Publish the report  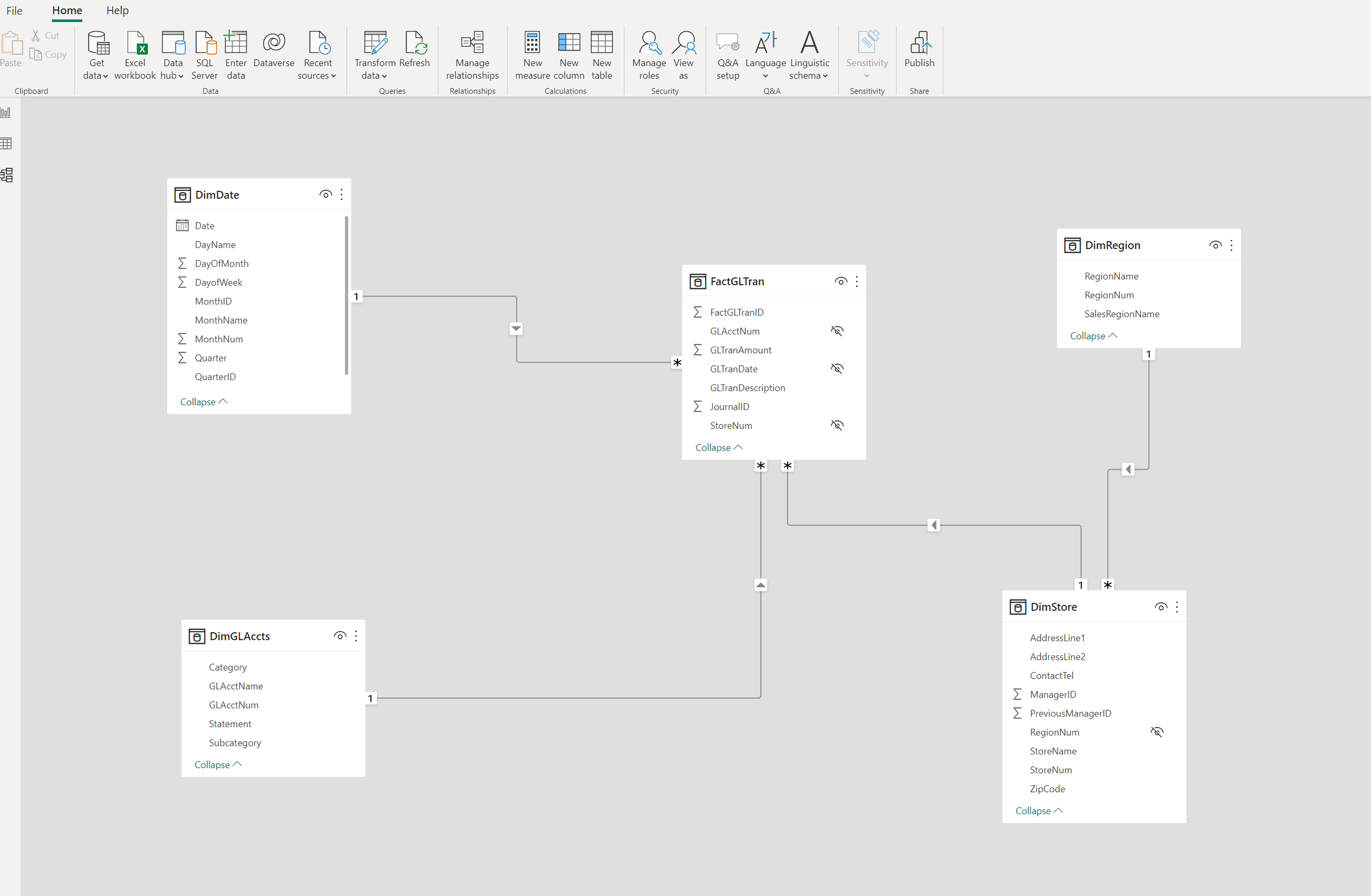919,52
